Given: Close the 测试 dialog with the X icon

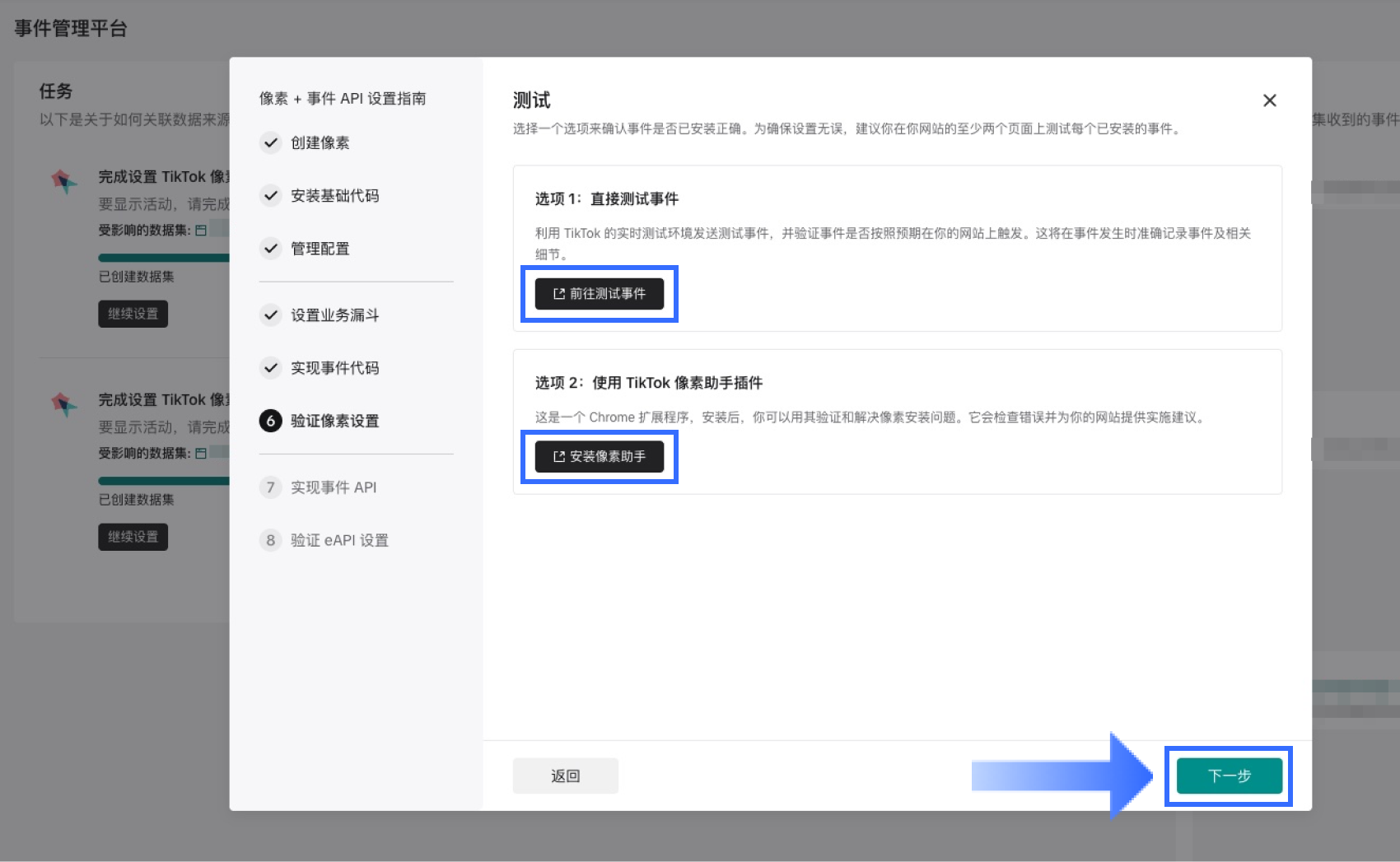Looking at the screenshot, I should (x=1269, y=100).
